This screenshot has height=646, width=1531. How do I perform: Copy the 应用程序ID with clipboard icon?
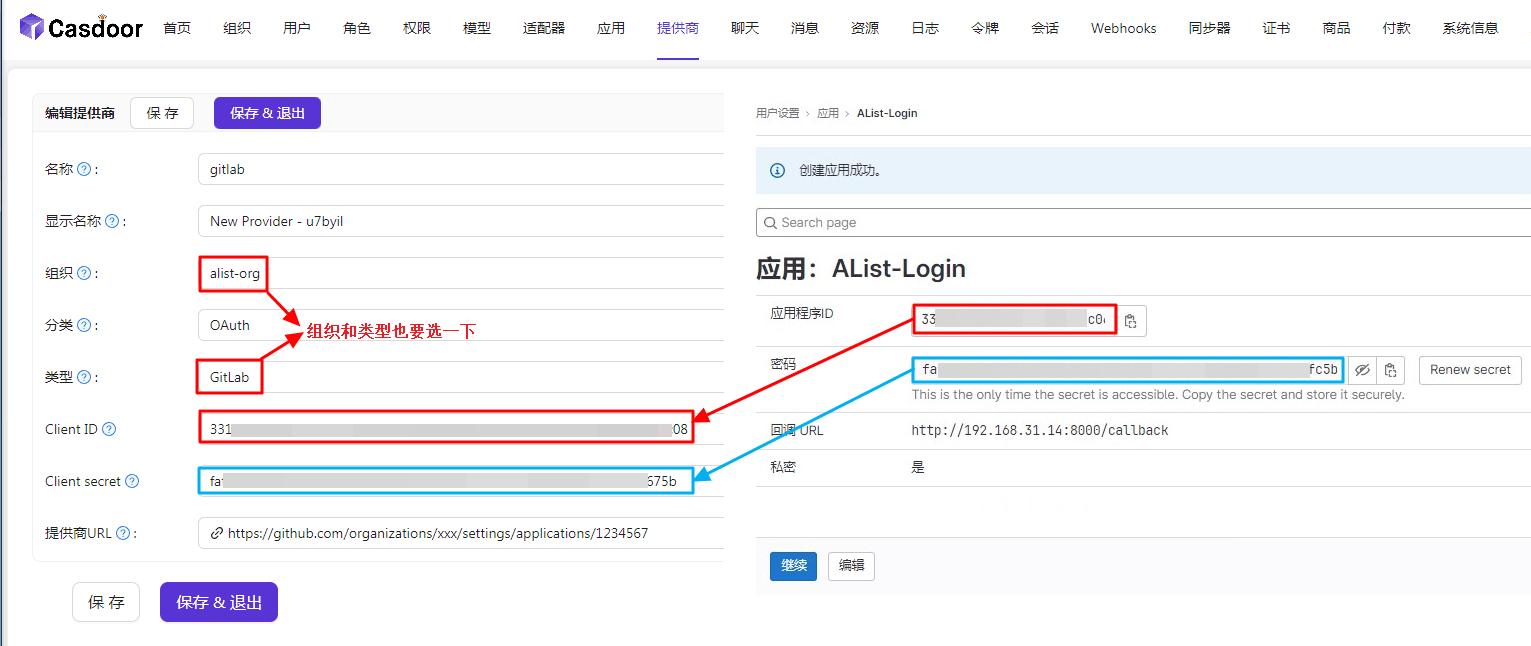1130,320
